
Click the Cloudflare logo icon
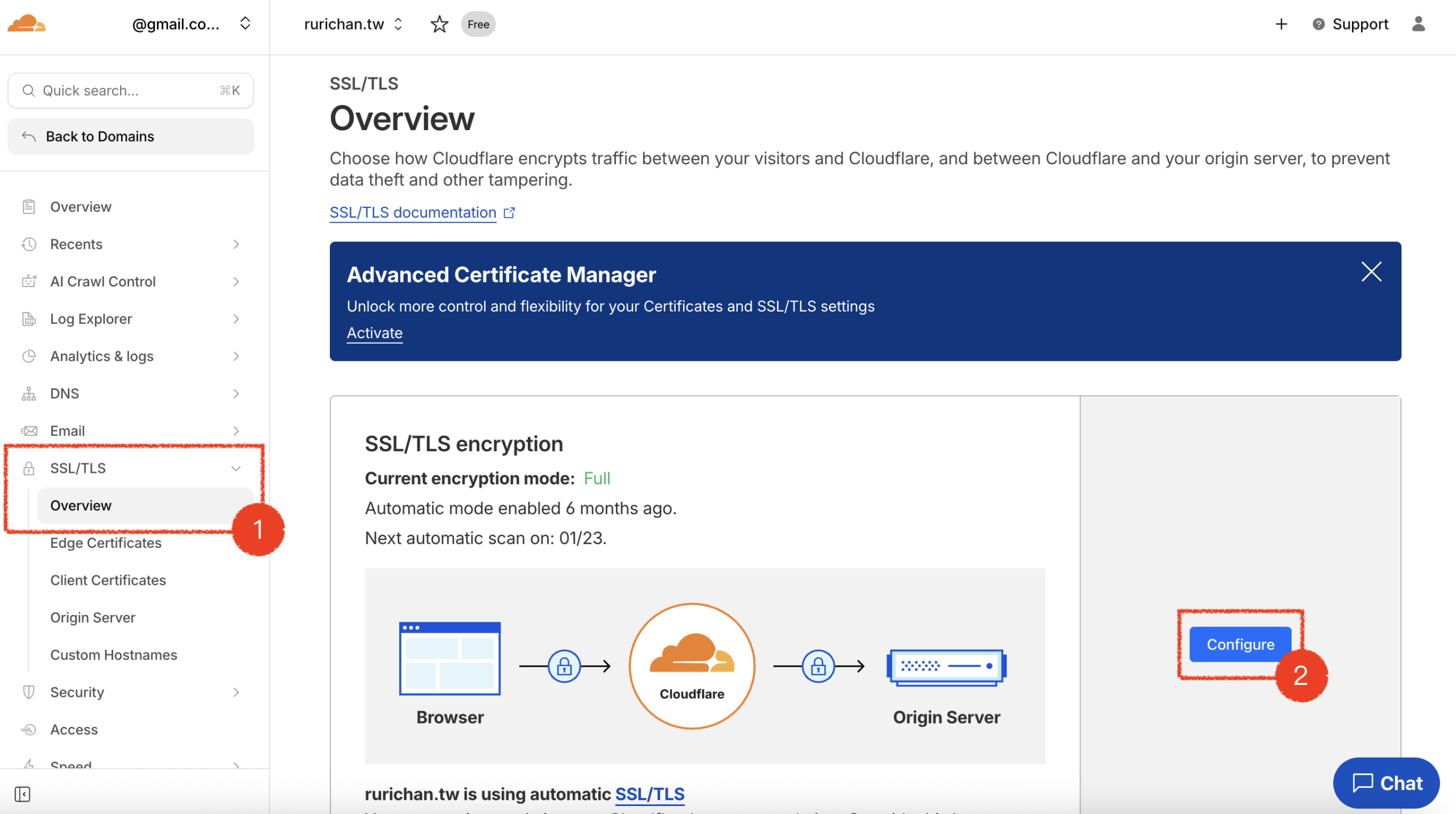coord(26,24)
